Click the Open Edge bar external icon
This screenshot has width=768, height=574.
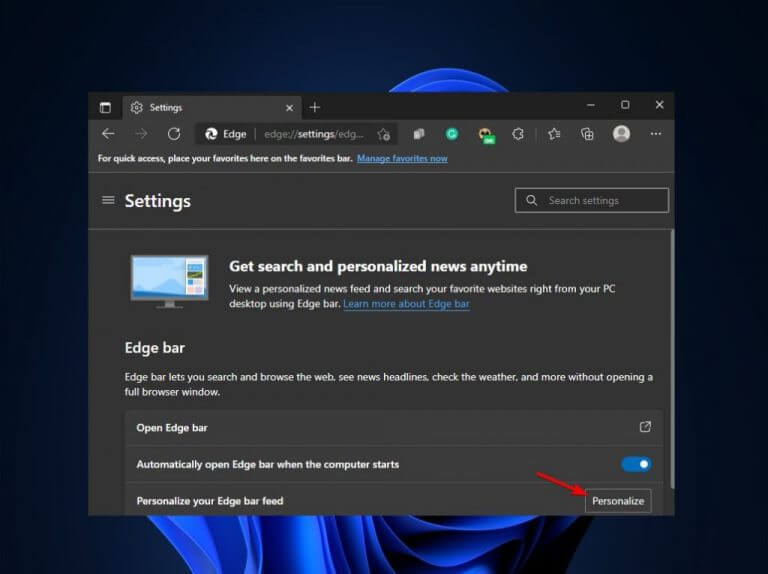pyautogui.click(x=645, y=427)
